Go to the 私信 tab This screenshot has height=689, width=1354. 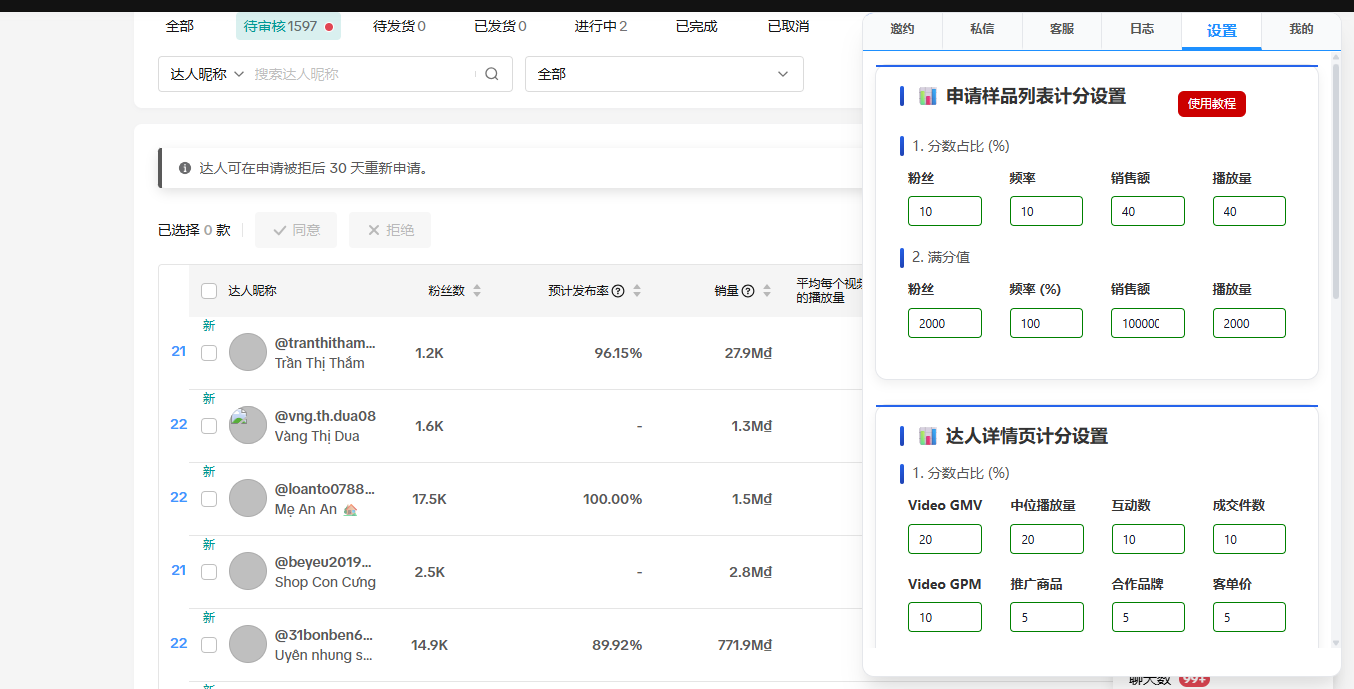pos(982,29)
